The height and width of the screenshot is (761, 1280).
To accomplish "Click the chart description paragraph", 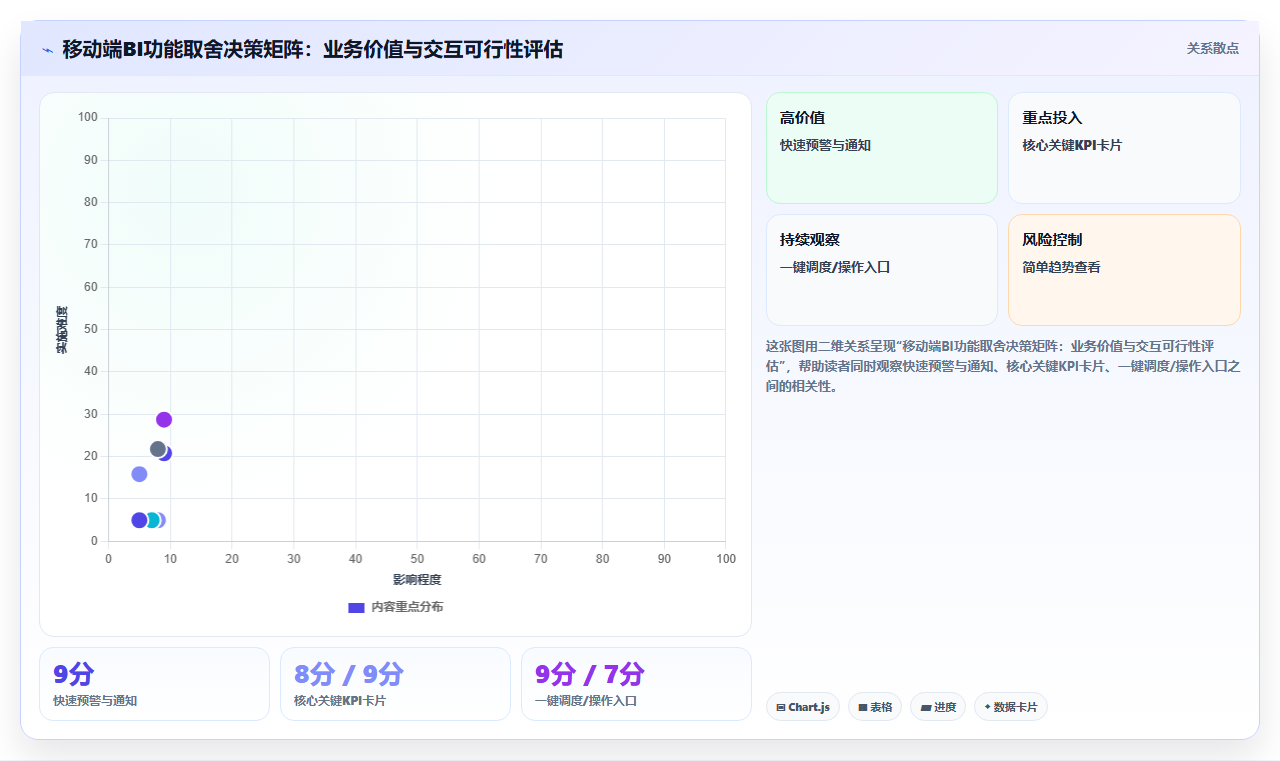I will coord(1003,366).
